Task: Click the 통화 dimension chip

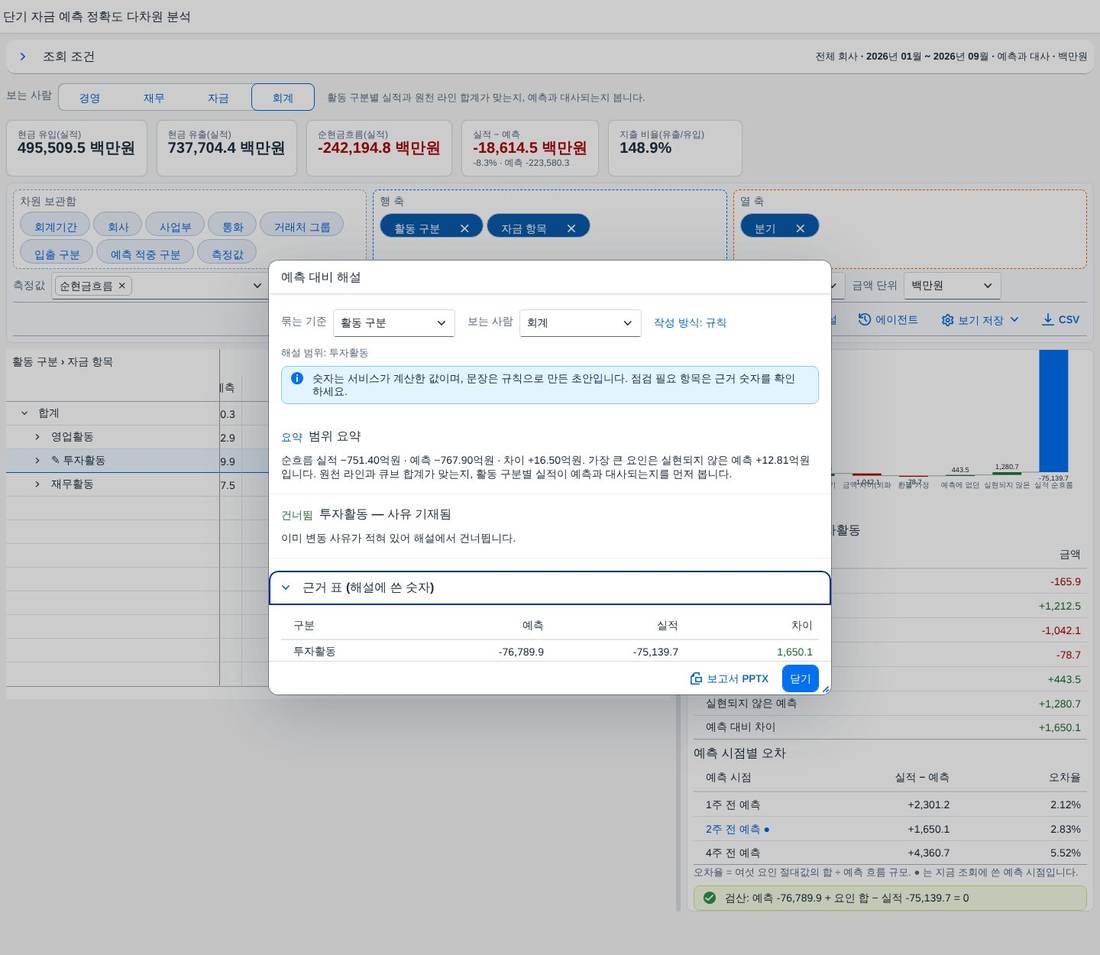Action: [232, 227]
